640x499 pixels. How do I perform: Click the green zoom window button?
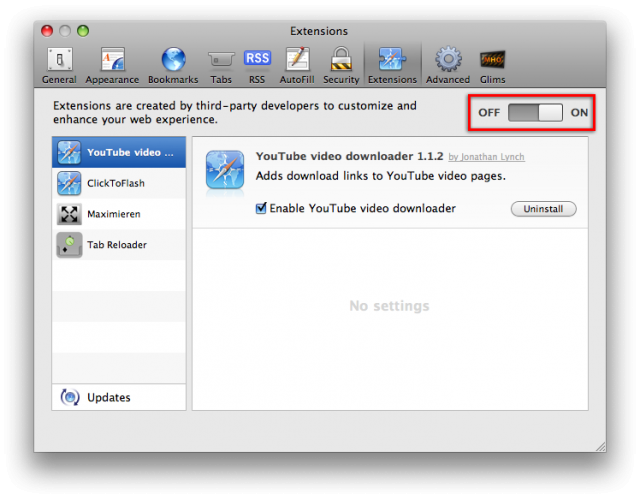(83, 31)
